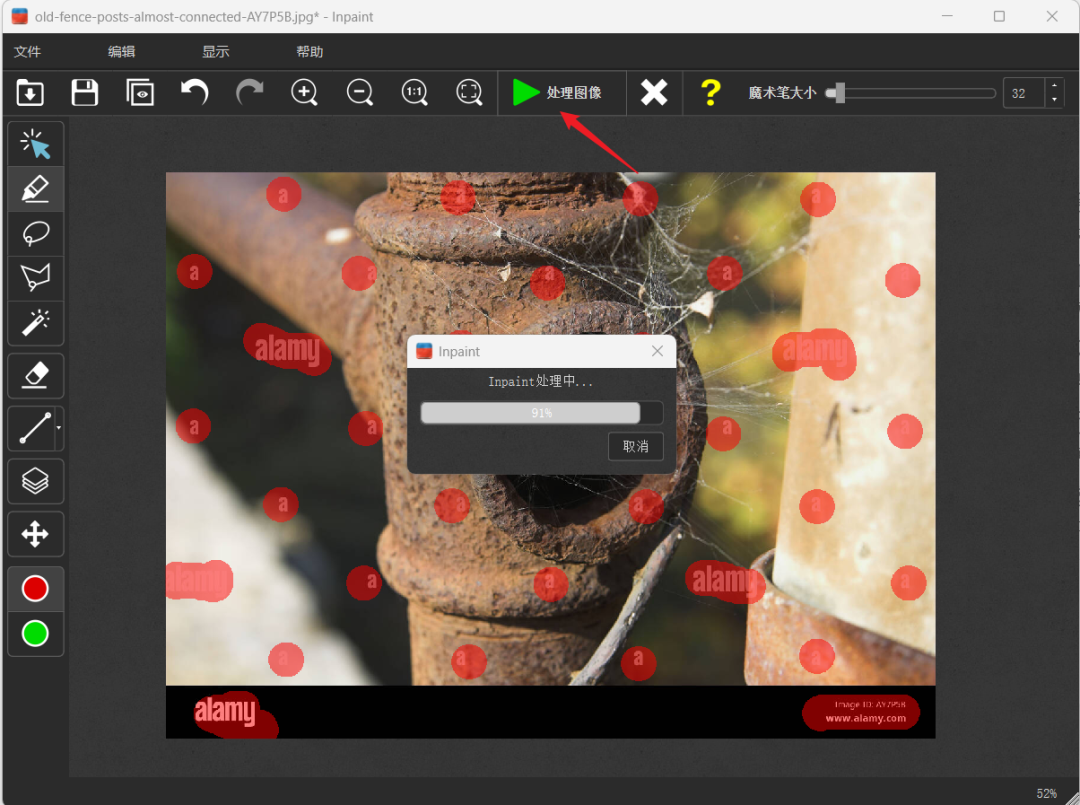Click the undo arrow icon
Image resolution: width=1080 pixels, height=805 pixels.
coord(194,93)
